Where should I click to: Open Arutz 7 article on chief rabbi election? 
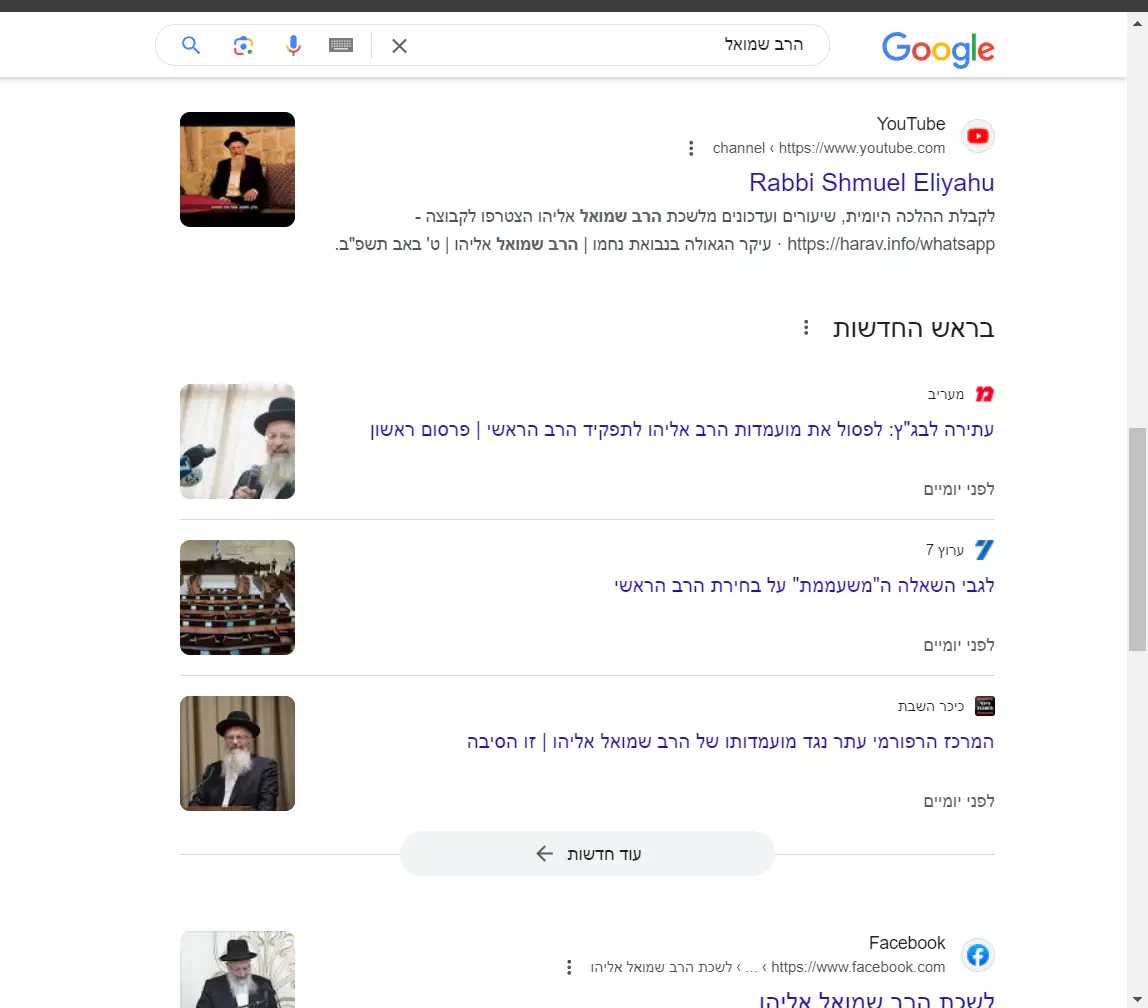pyautogui.click(x=804, y=586)
